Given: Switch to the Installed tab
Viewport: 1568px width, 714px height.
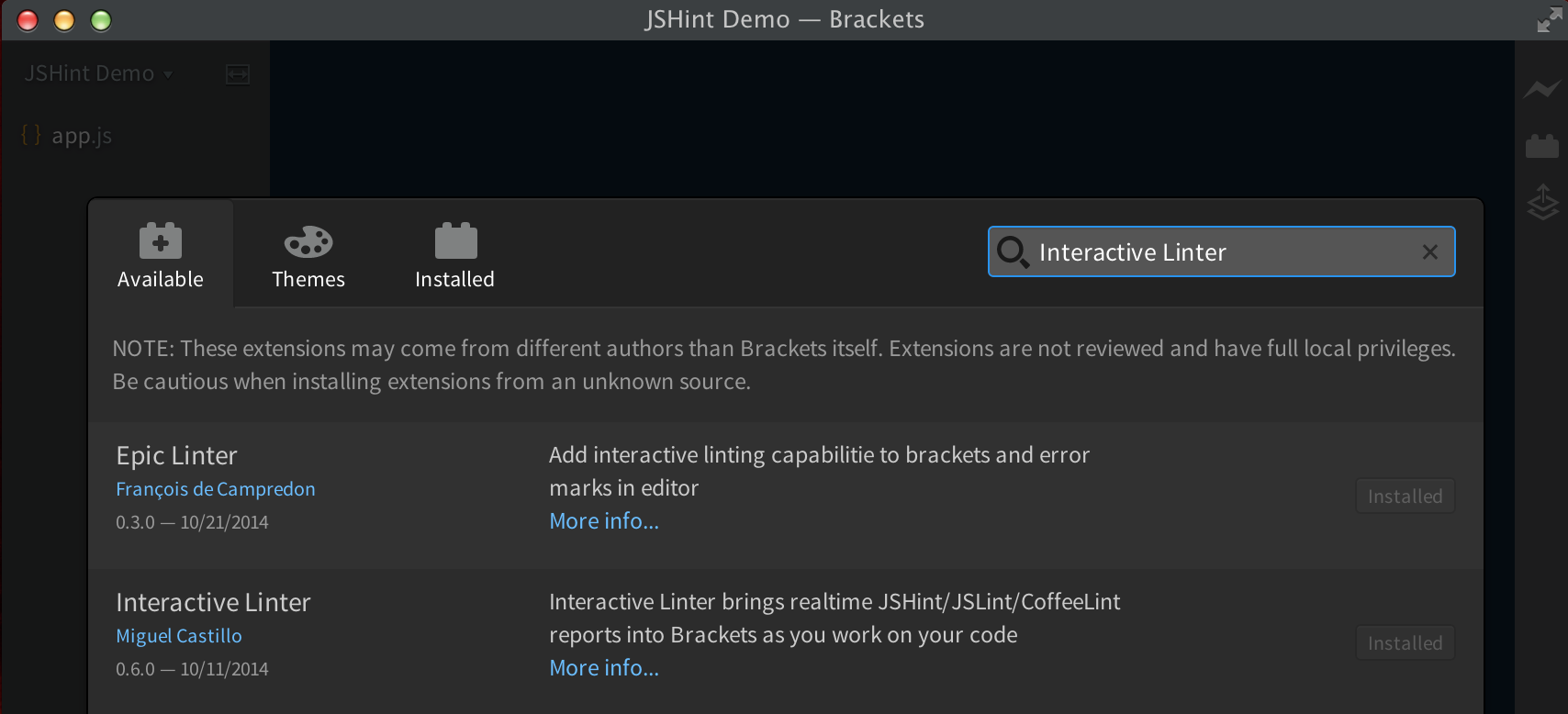Looking at the screenshot, I should [455, 255].
